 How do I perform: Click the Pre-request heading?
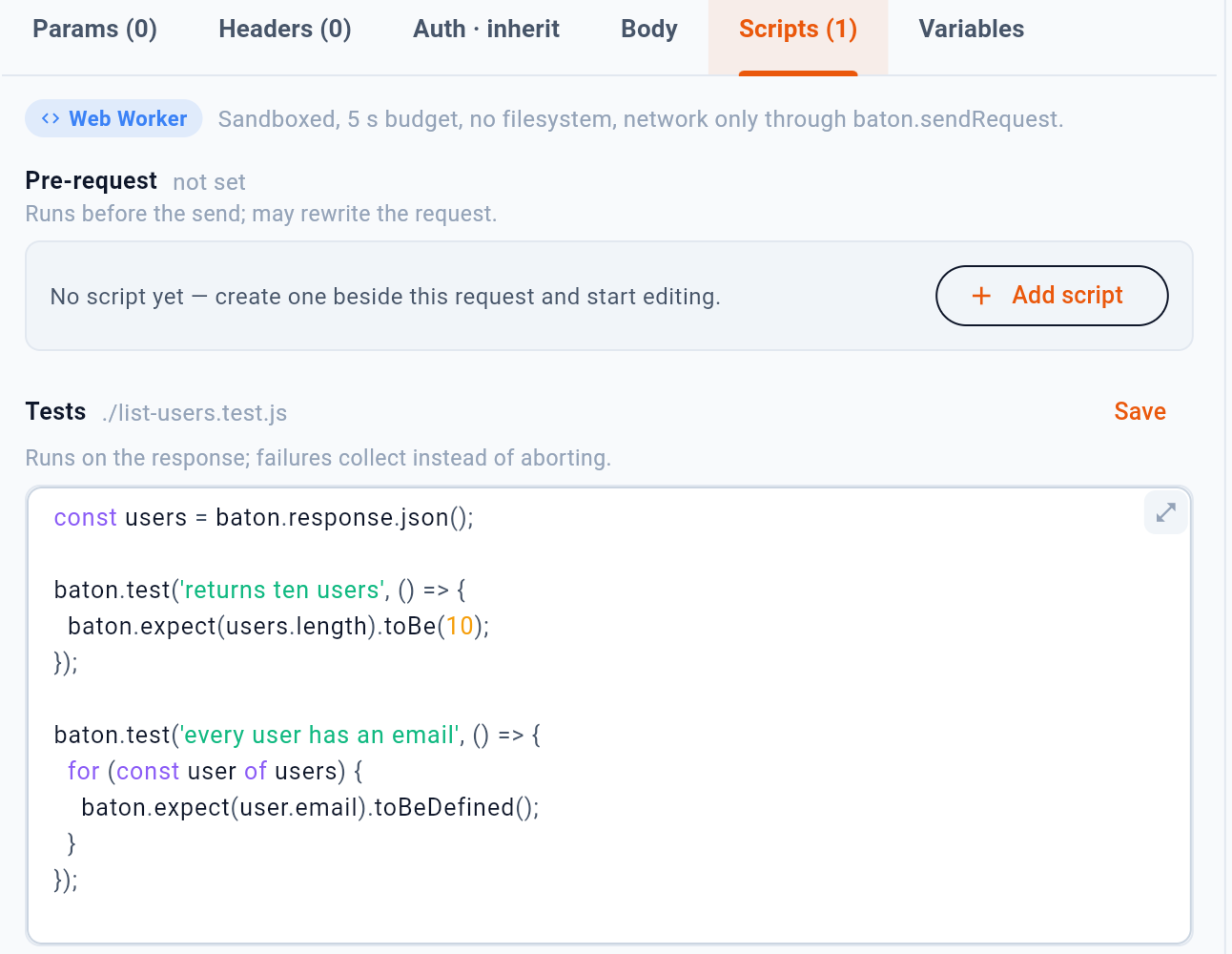click(92, 180)
